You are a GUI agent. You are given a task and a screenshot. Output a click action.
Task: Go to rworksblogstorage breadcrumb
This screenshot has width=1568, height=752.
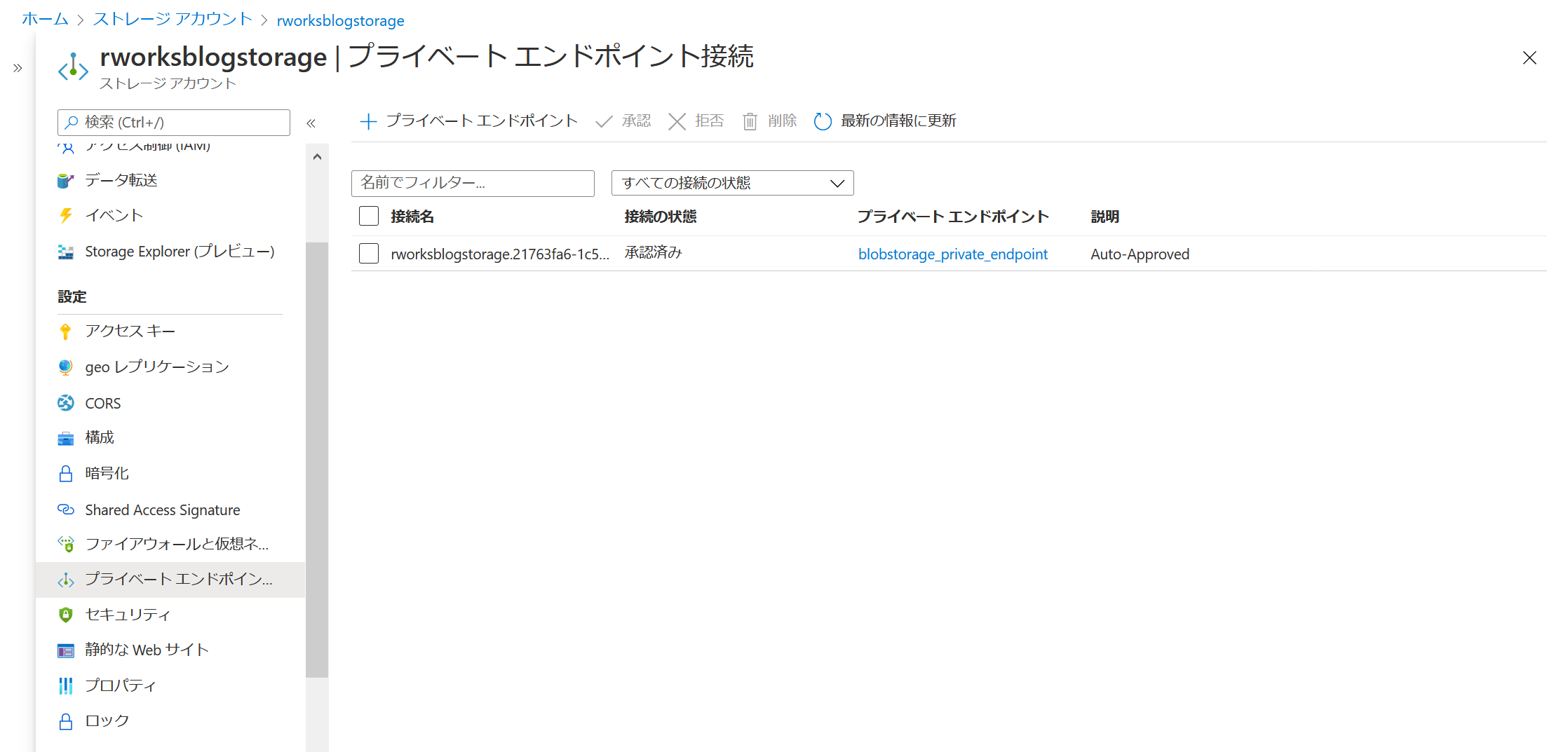tap(340, 20)
